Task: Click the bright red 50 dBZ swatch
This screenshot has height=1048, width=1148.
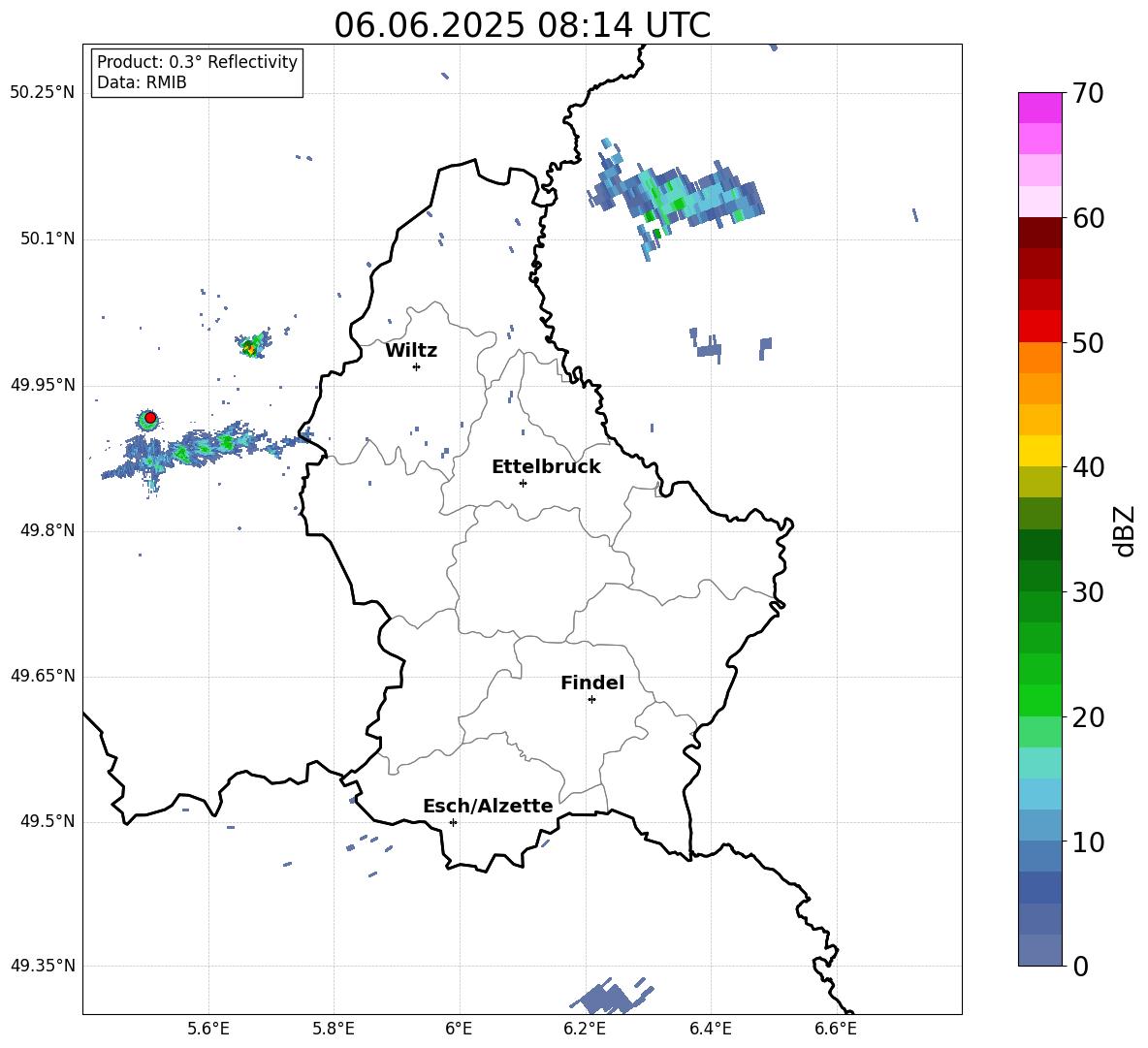Action: pyautogui.click(x=1039, y=327)
